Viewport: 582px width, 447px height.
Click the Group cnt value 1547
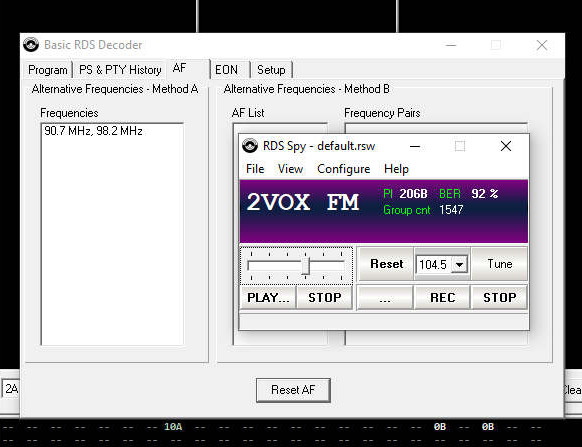coord(451,210)
